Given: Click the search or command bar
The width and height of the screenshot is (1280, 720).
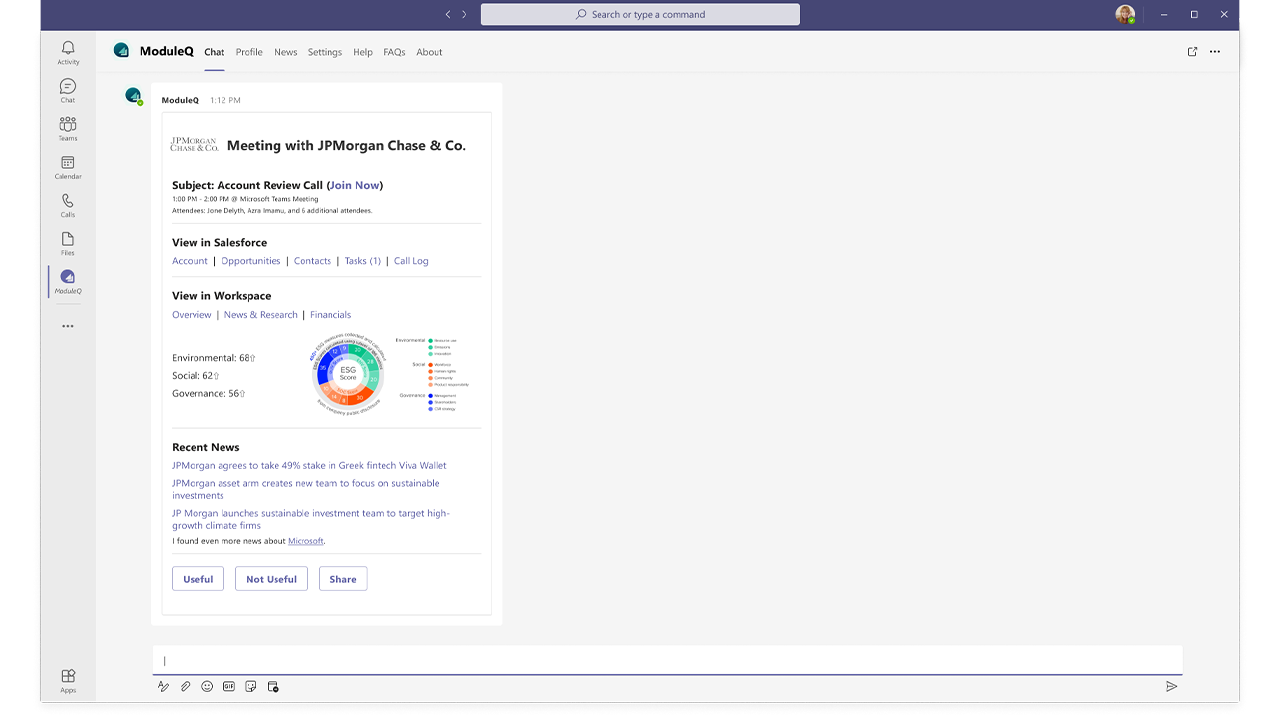Looking at the screenshot, I should click(x=640, y=14).
